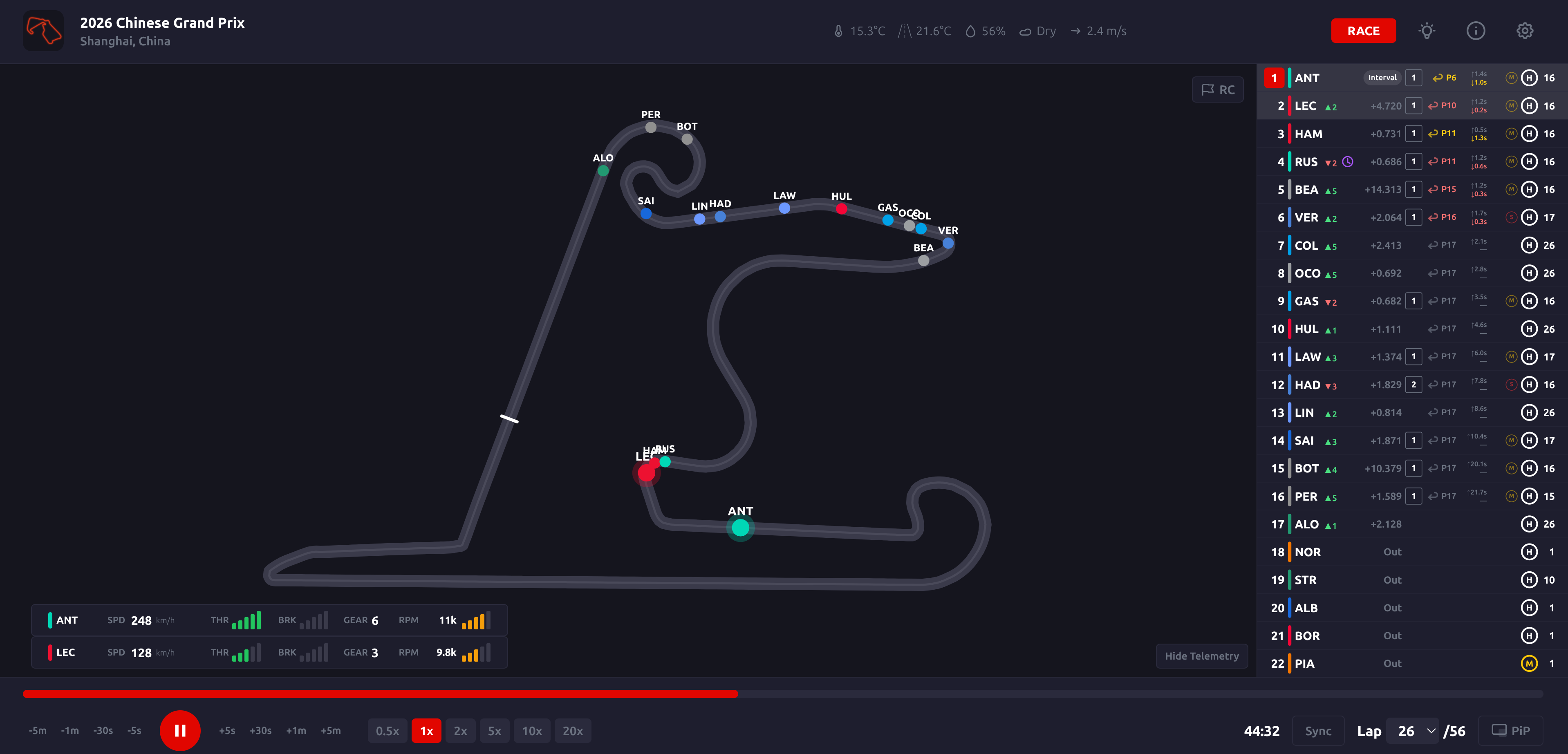Click the pit rejoin P6 indicator on ANT row

[x=1444, y=78]
